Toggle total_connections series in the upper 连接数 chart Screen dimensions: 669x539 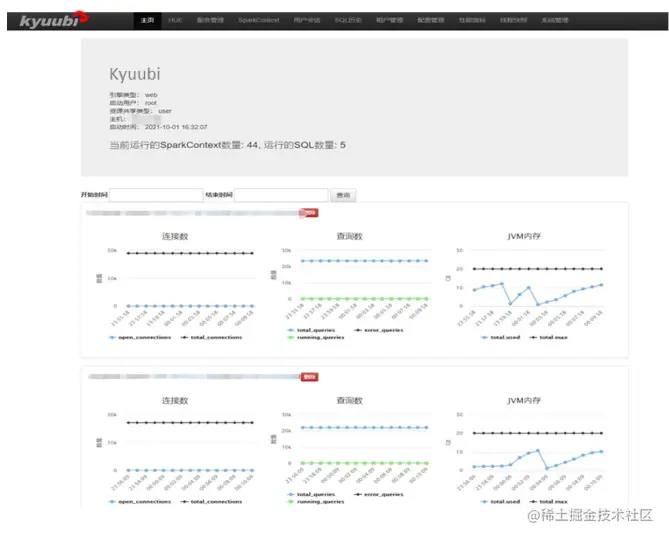point(212,338)
